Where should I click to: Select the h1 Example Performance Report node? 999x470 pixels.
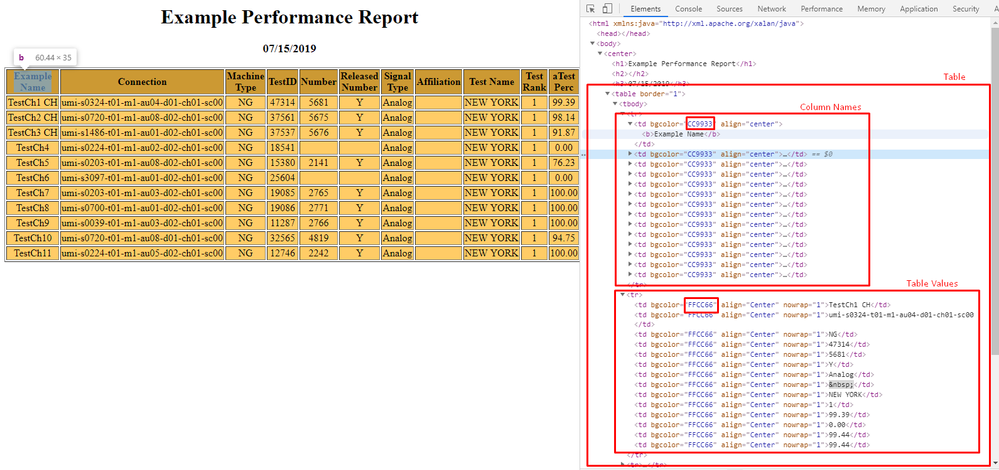pyautogui.click(x=685, y=64)
